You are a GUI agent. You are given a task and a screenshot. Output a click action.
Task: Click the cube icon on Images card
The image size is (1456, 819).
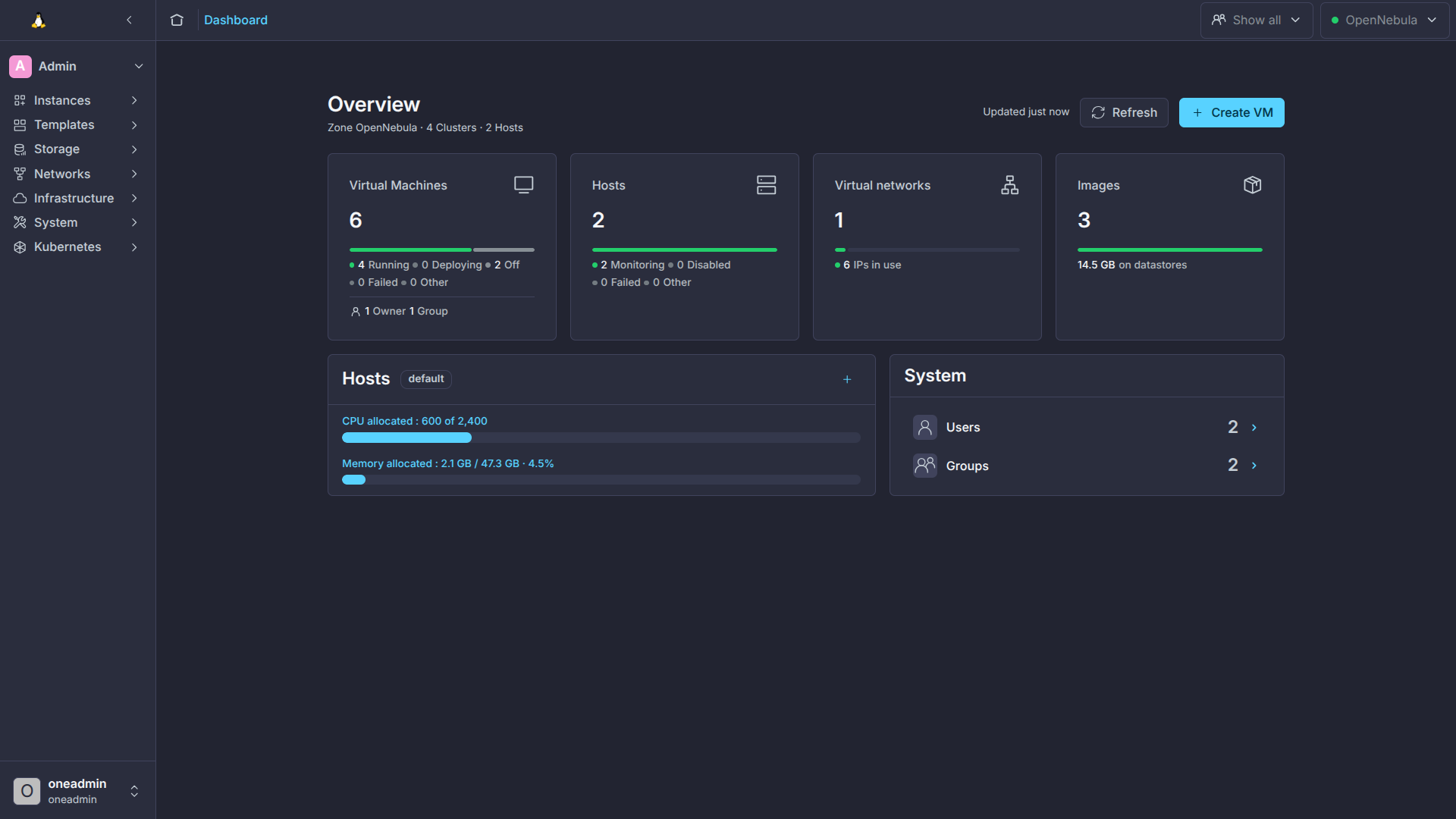point(1253,185)
